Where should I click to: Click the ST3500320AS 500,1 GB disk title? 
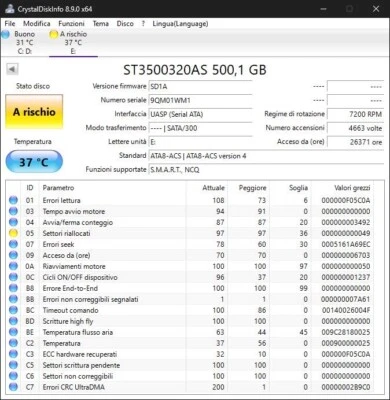[195, 70]
